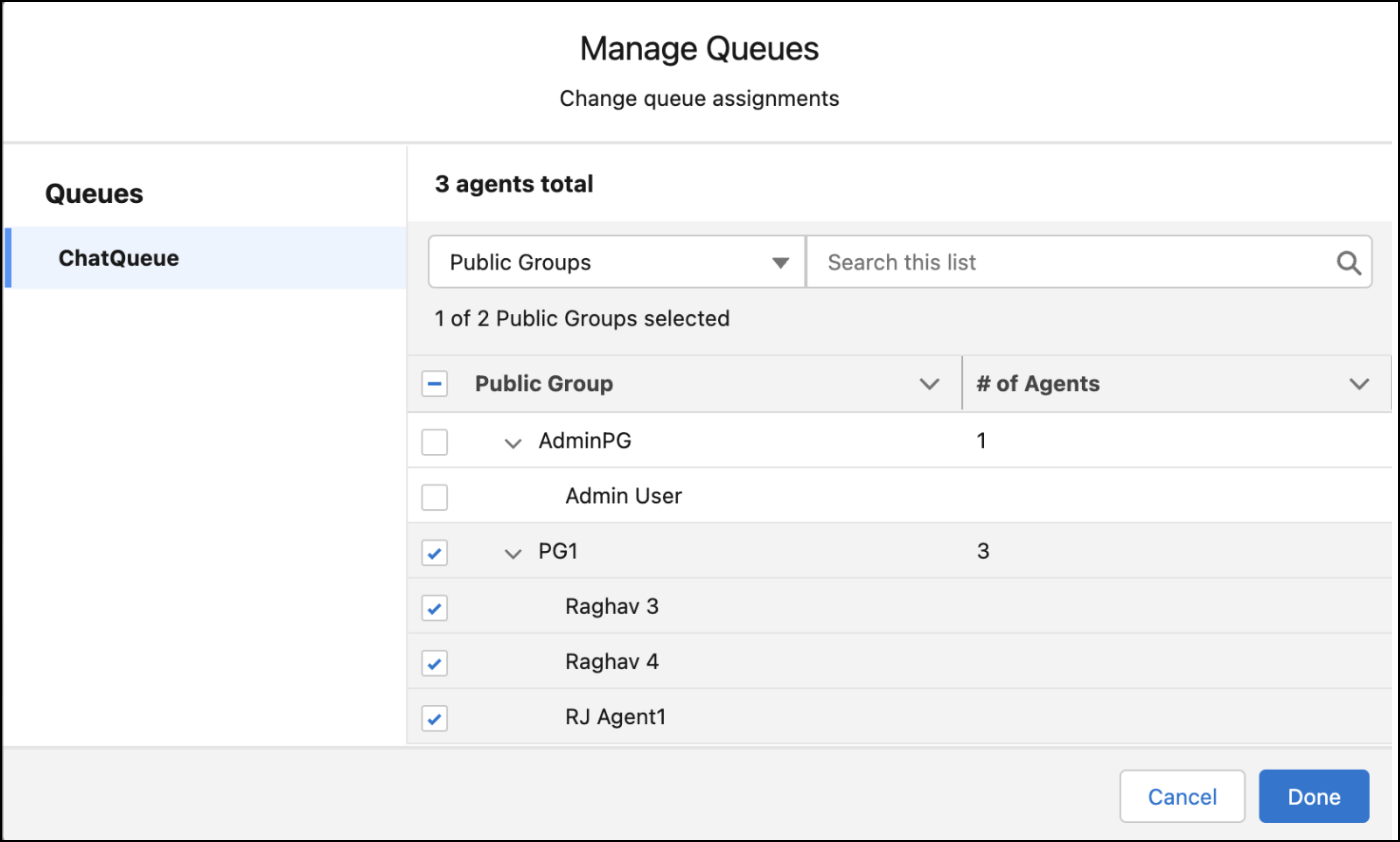
Task: Click the search magnifier icon
Action: [x=1348, y=263]
